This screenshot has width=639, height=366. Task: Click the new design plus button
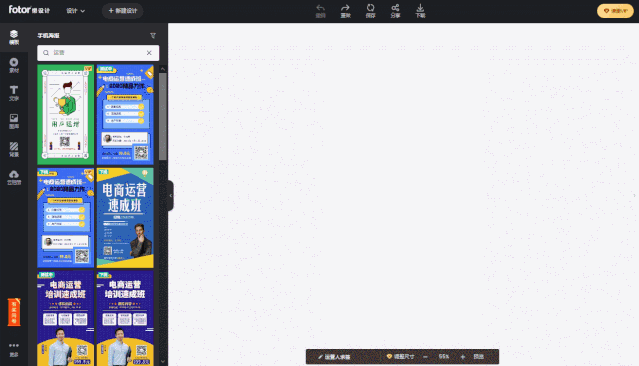(123, 11)
